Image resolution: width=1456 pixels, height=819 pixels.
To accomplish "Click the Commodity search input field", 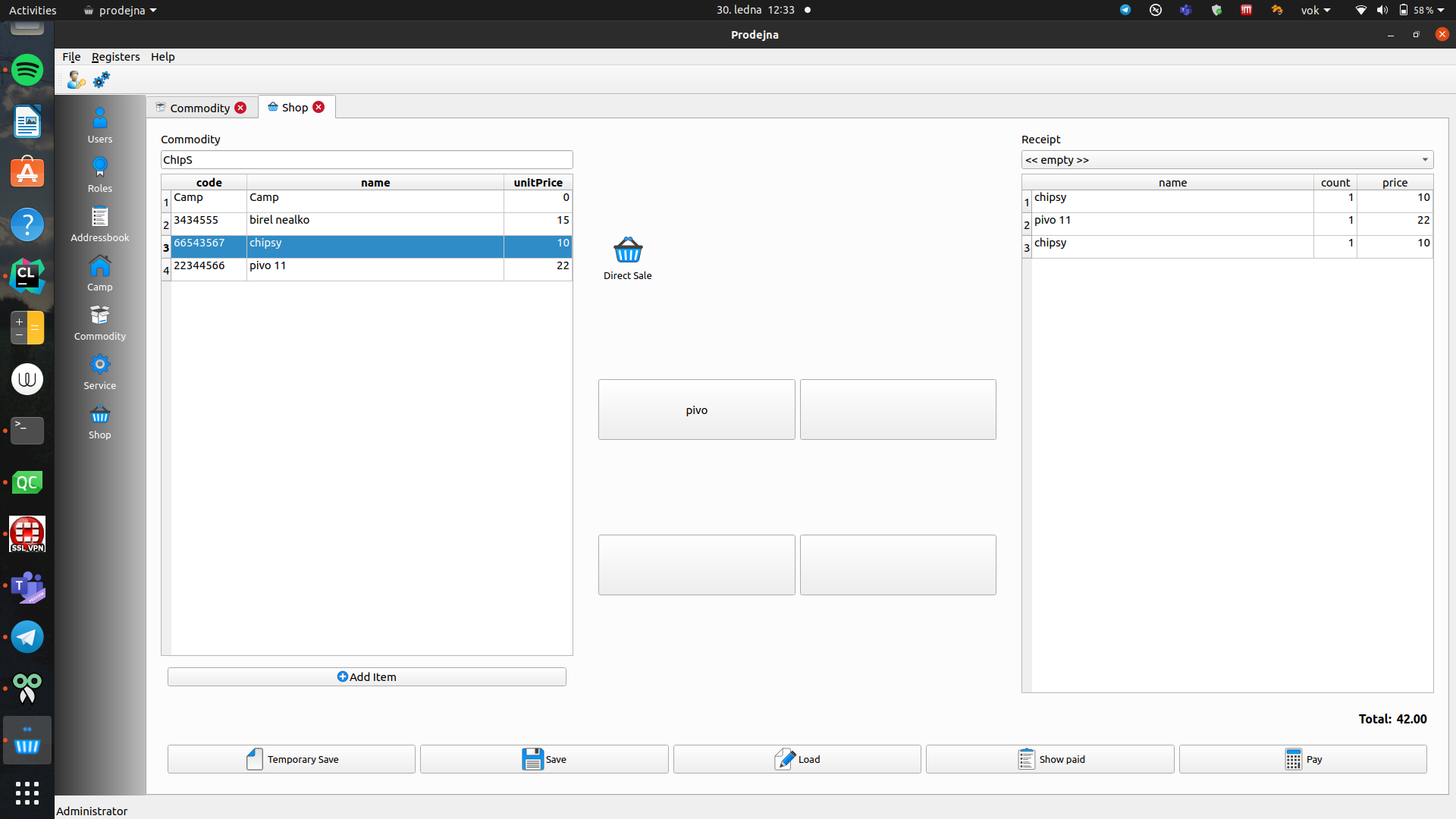I will (366, 160).
